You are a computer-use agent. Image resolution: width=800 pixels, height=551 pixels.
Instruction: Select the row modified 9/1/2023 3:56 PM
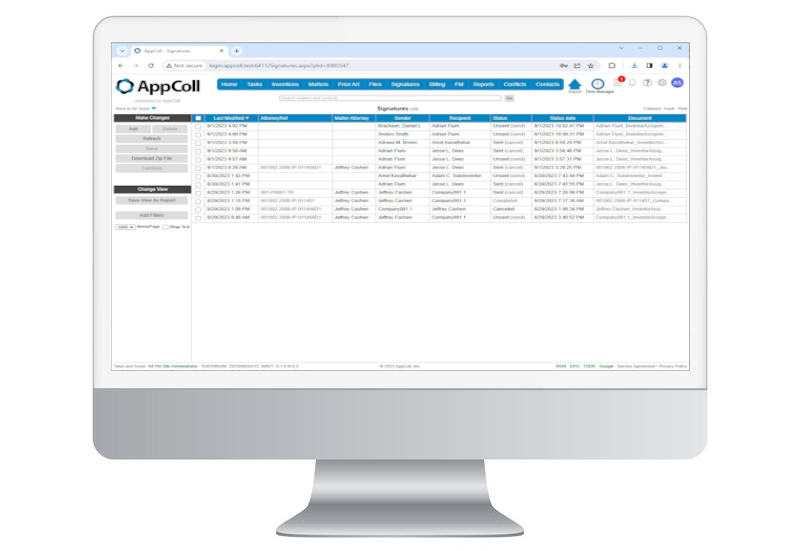click(198, 143)
